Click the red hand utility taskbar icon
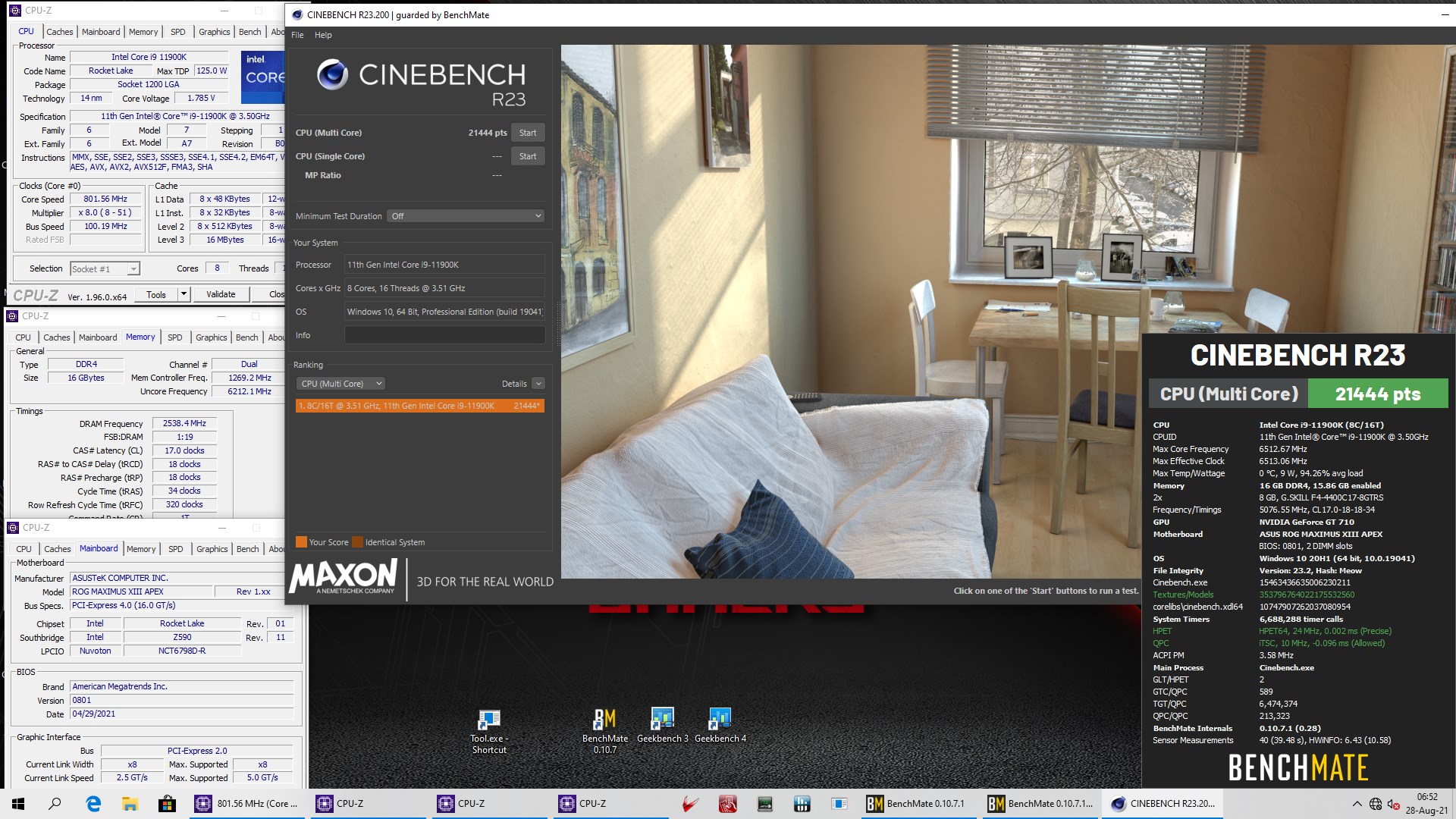Image resolution: width=1456 pixels, height=819 pixels. click(x=727, y=804)
